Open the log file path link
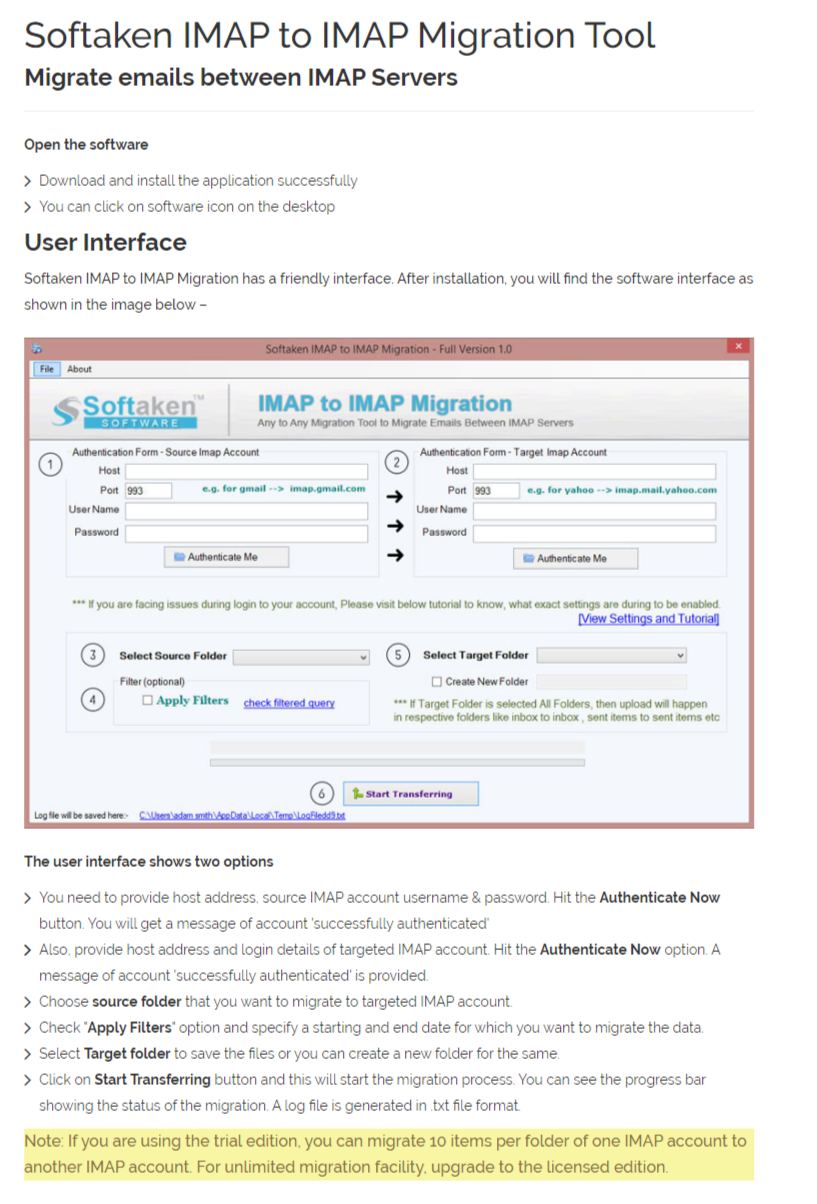817x1204 pixels. pos(242,816)
